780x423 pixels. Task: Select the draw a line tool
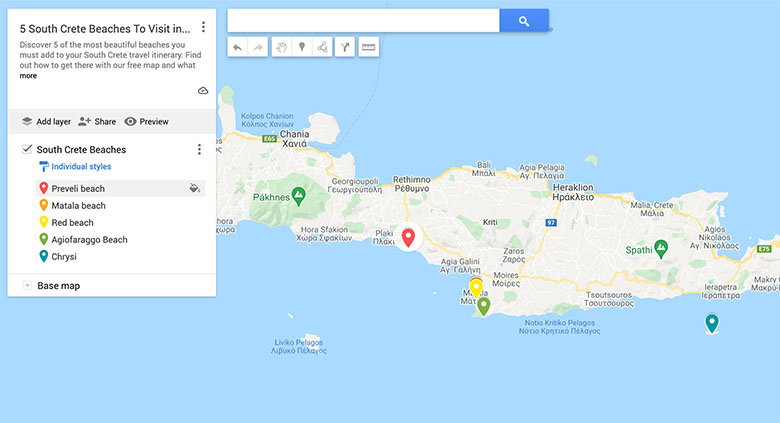pyautogui.click(x=322, y=47)
